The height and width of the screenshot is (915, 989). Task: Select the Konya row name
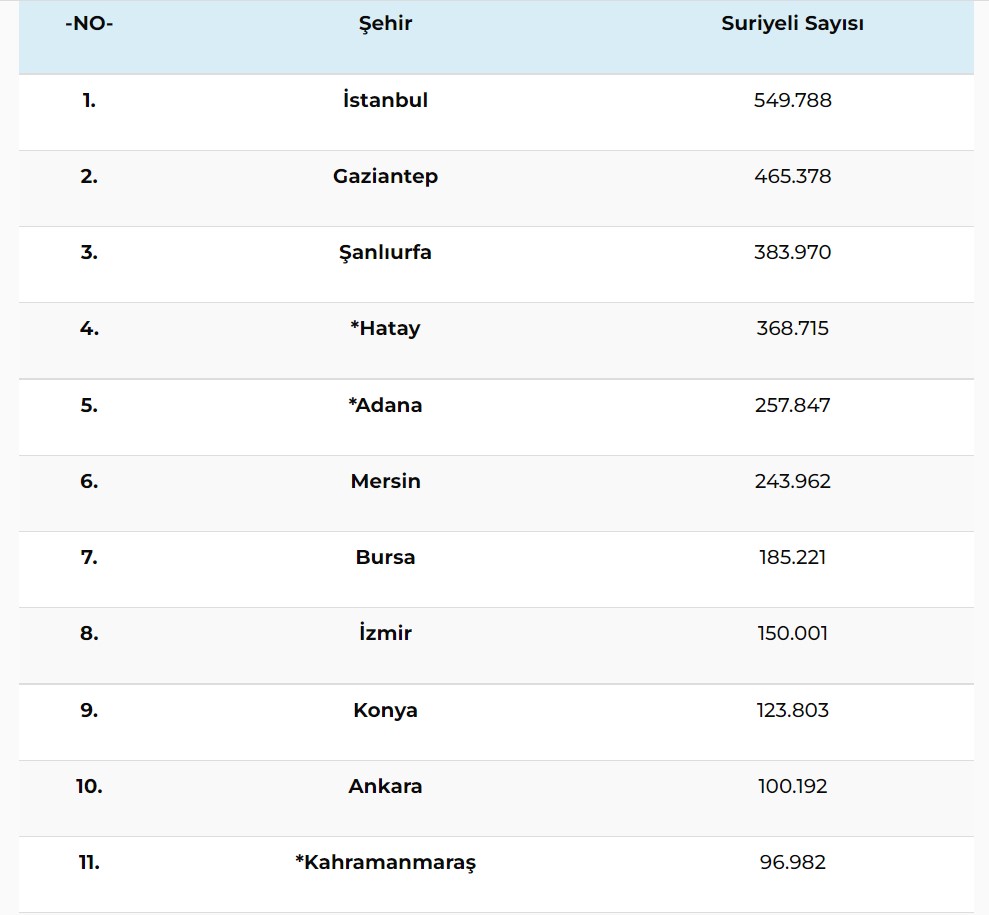385,710
